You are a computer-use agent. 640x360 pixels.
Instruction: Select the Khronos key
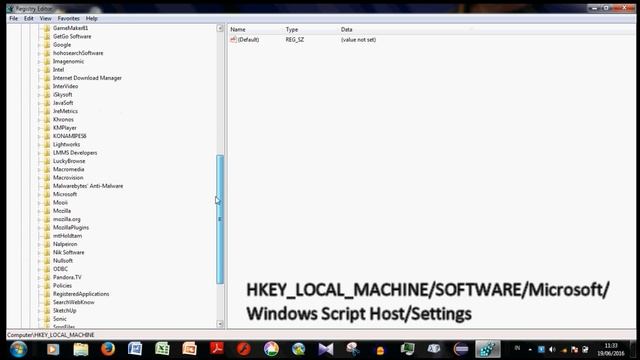(x=63, y=120)
